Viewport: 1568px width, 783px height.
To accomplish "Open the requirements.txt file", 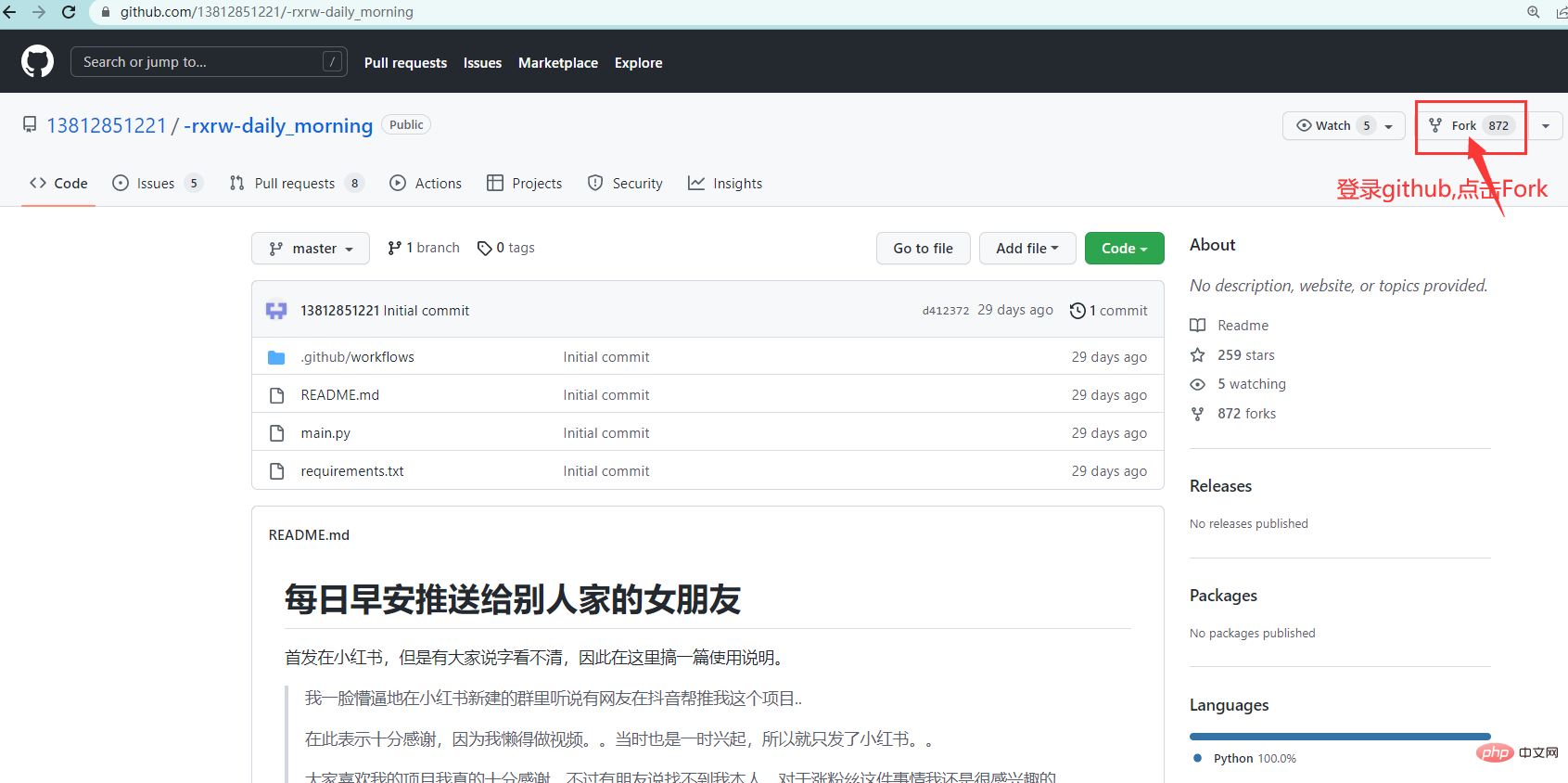I will [352, 471].
